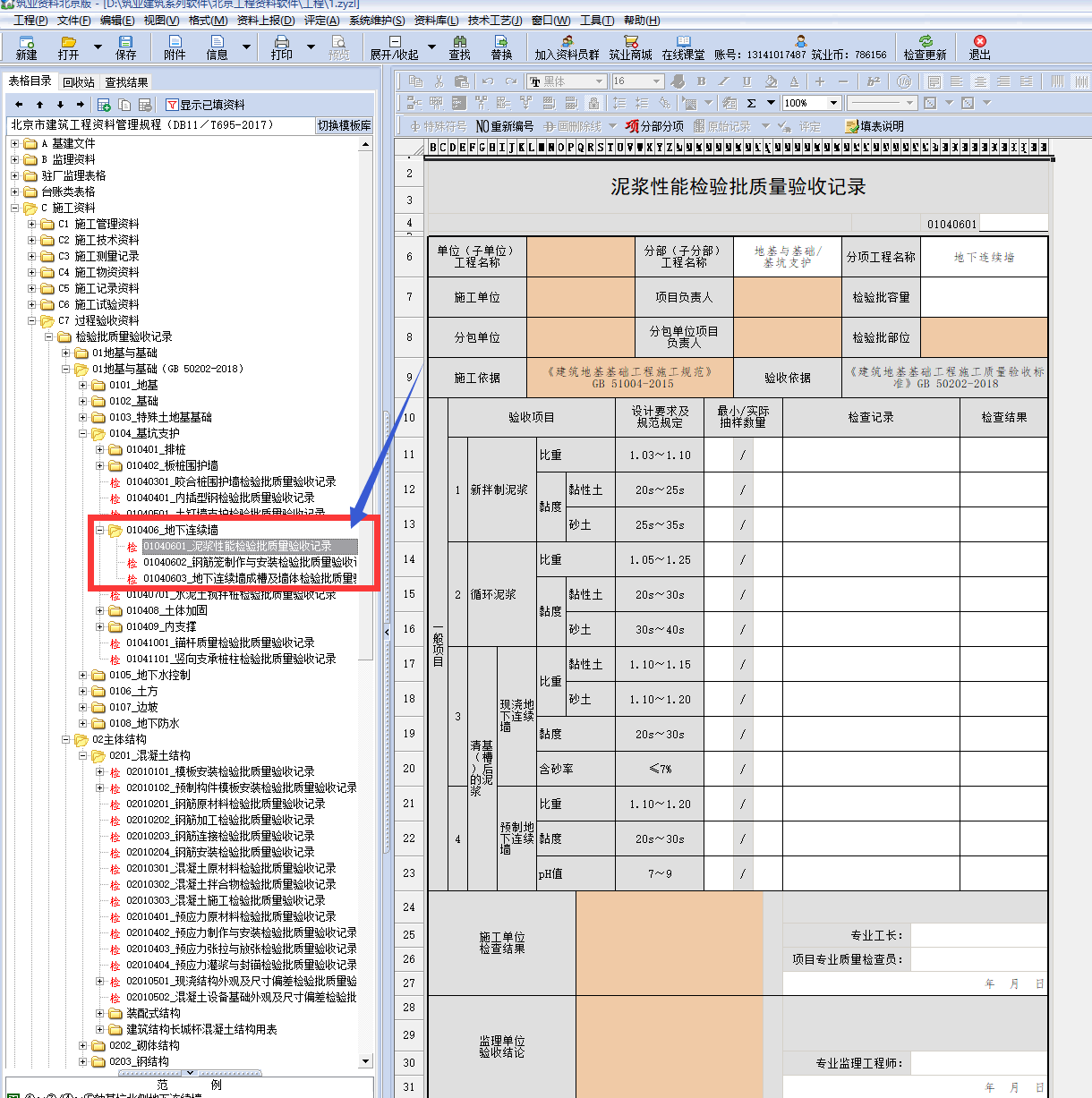Click the 显示已填资料 button
The image size is (1092, 1098).
click(205, 105)
